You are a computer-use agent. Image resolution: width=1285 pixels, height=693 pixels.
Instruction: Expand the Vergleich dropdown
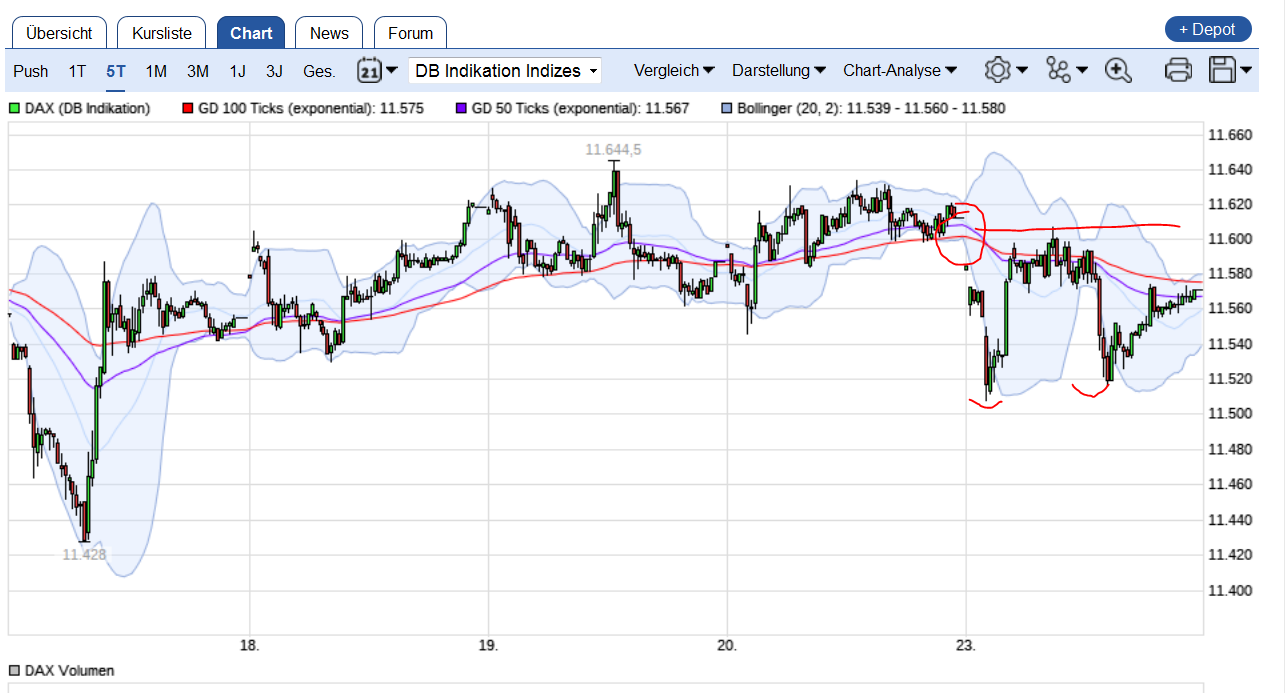674,71
